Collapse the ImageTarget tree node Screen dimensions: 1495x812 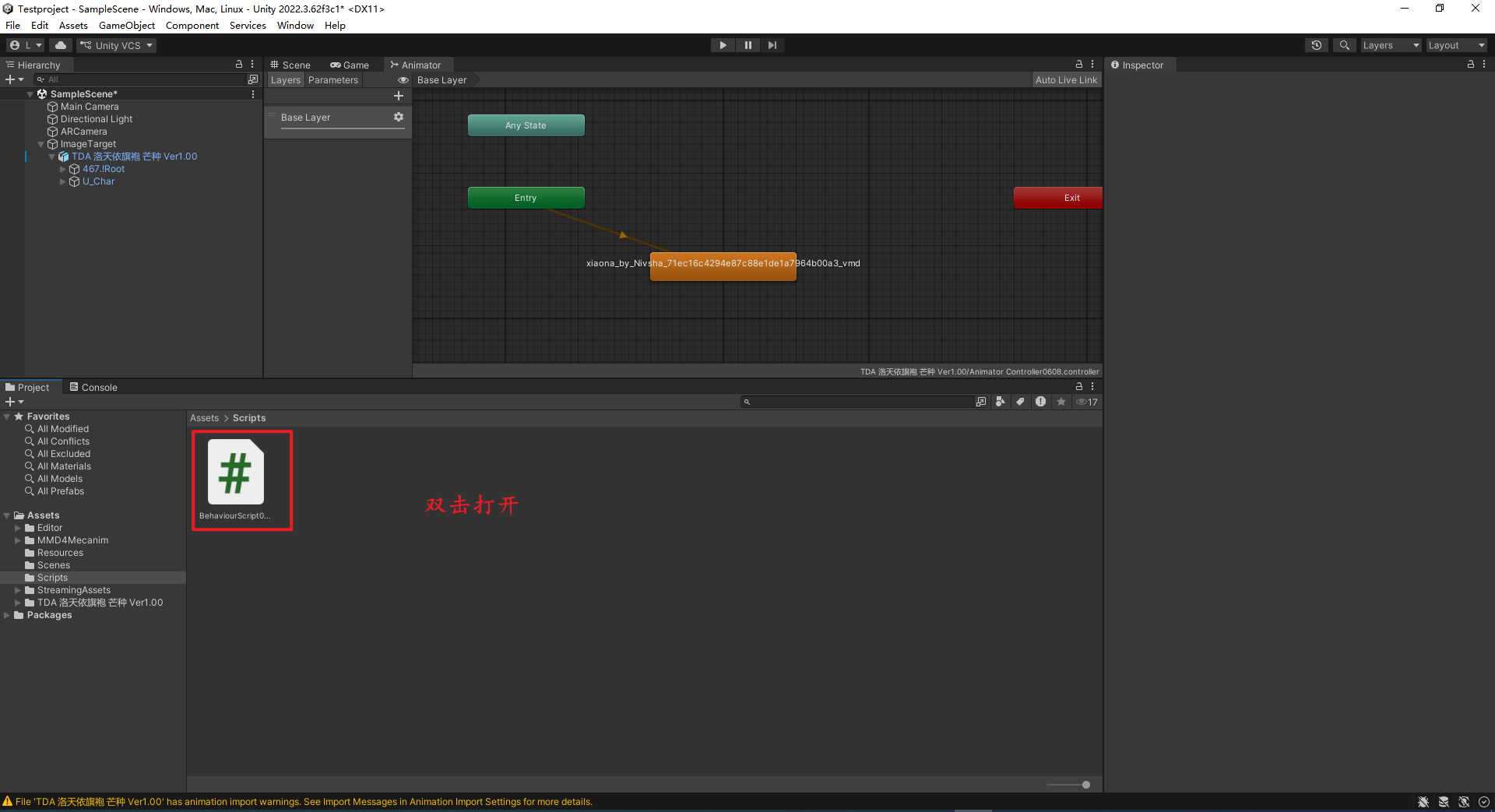(41, 144)
